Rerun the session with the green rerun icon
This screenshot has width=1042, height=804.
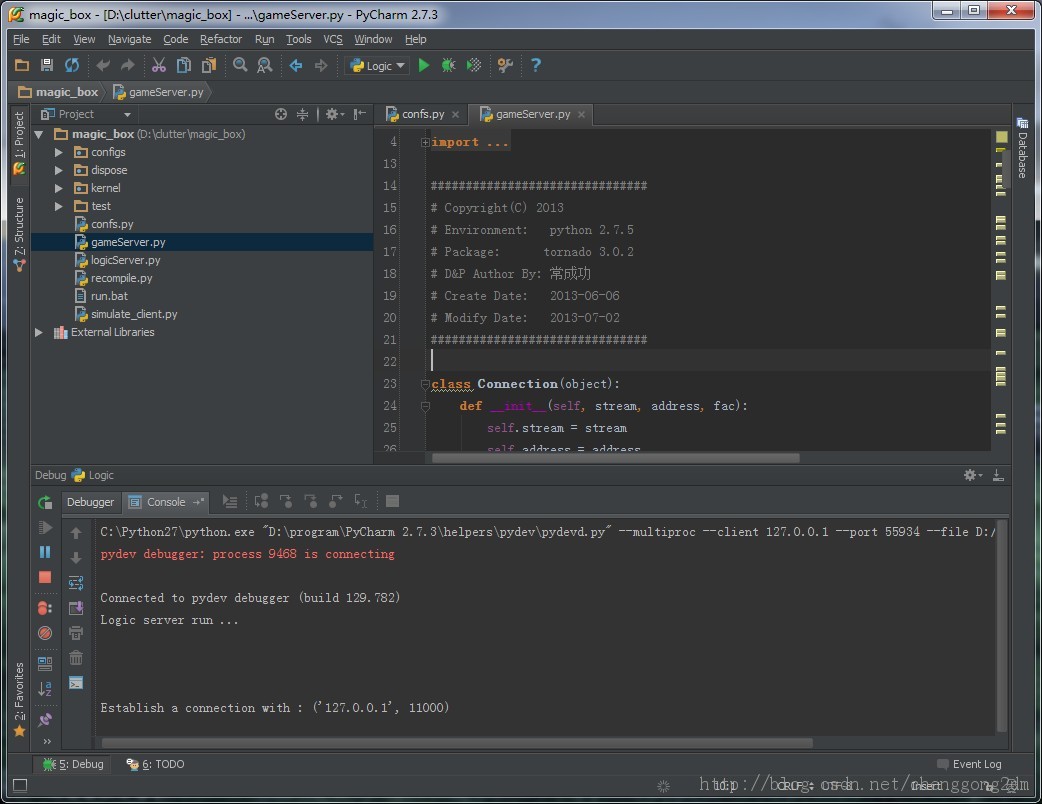click(x=44, y=502)
